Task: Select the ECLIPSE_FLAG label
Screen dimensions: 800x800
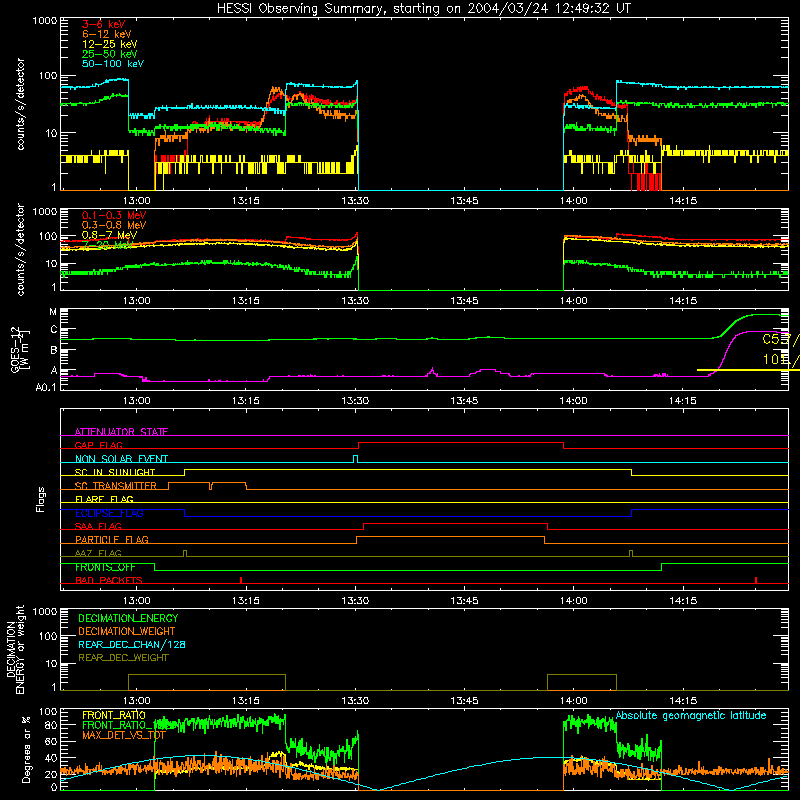Action: tap(109, 513)
